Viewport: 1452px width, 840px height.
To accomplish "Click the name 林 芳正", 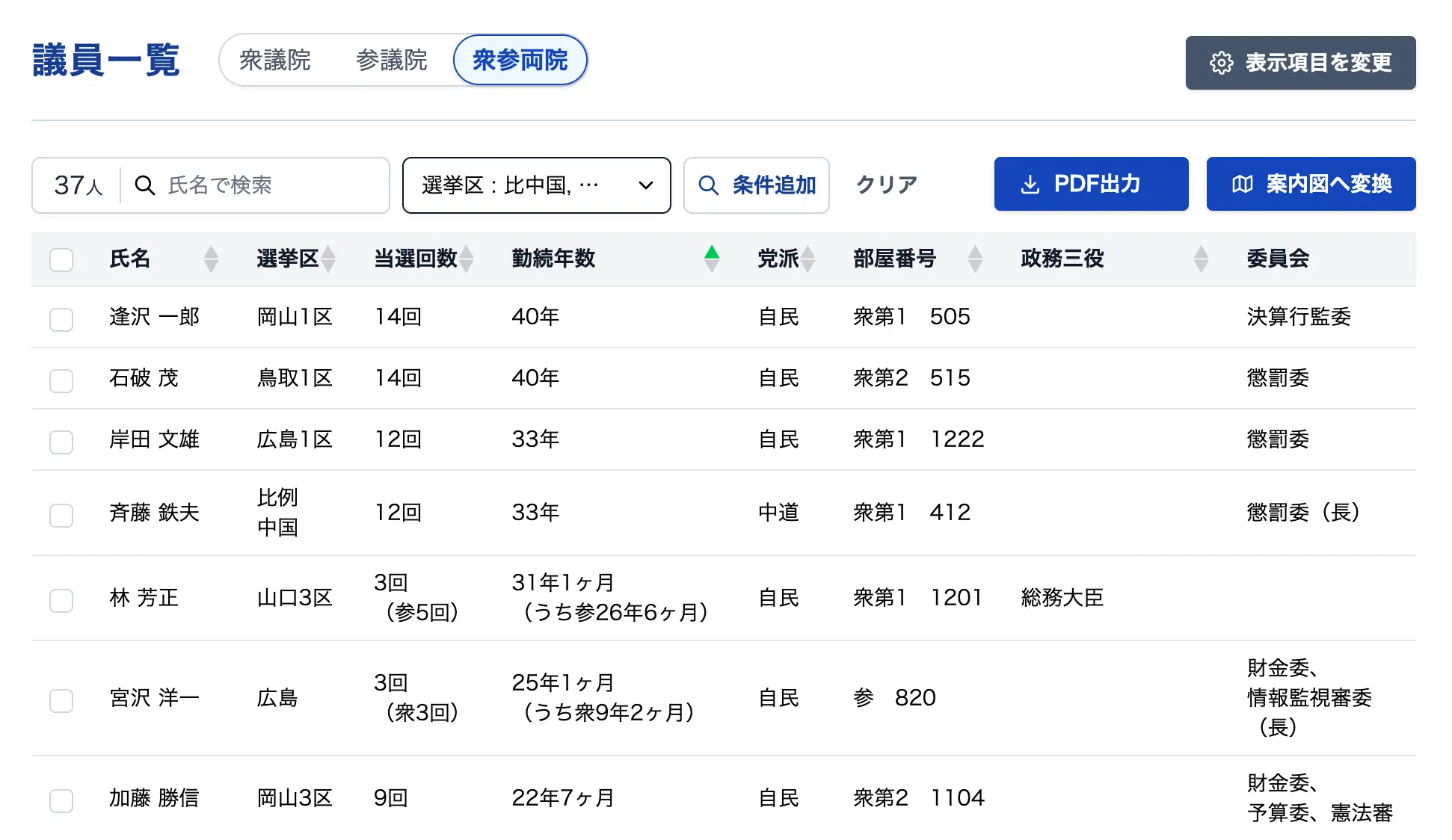I will 144,598.
